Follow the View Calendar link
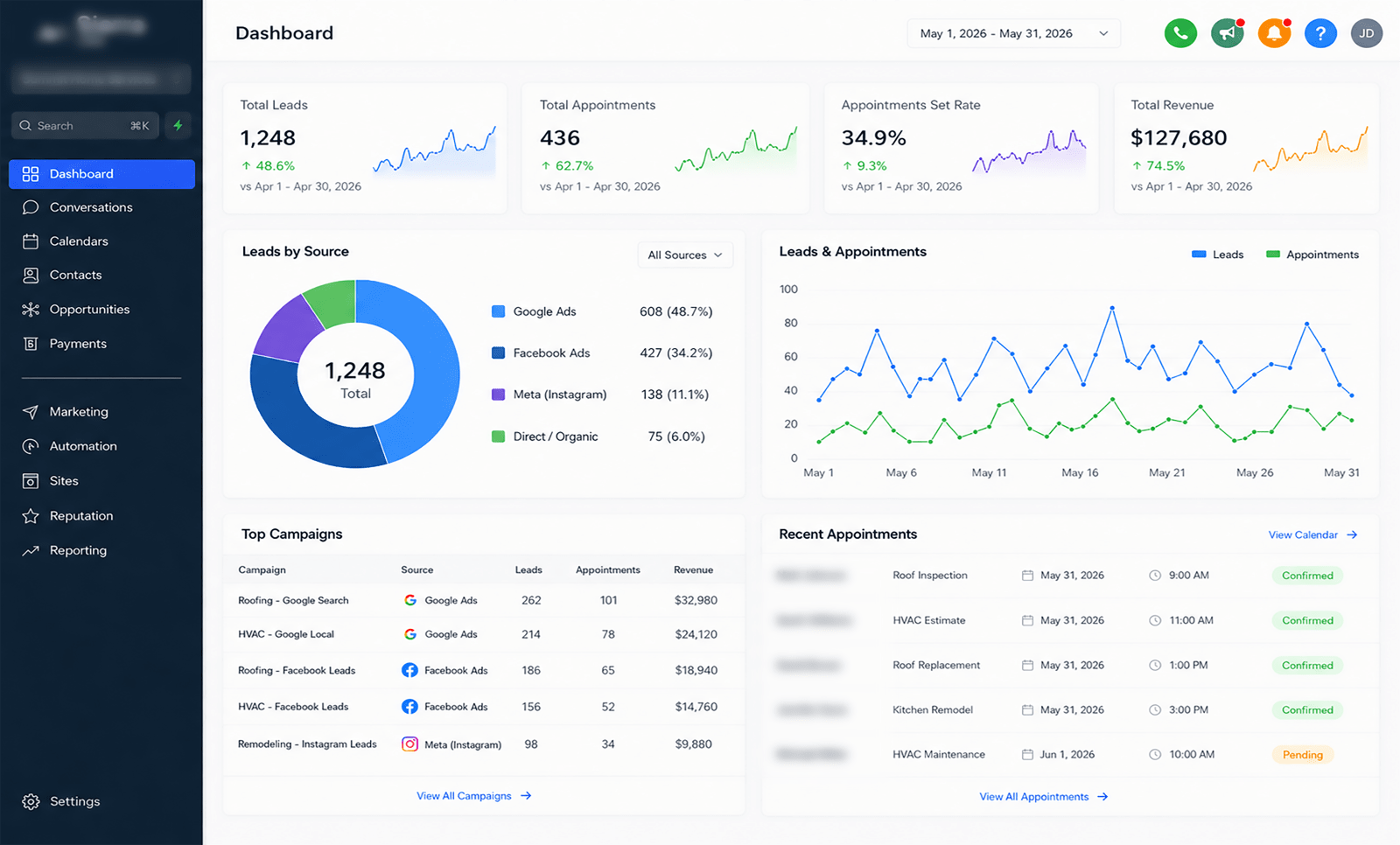 tap(1312, 534)
